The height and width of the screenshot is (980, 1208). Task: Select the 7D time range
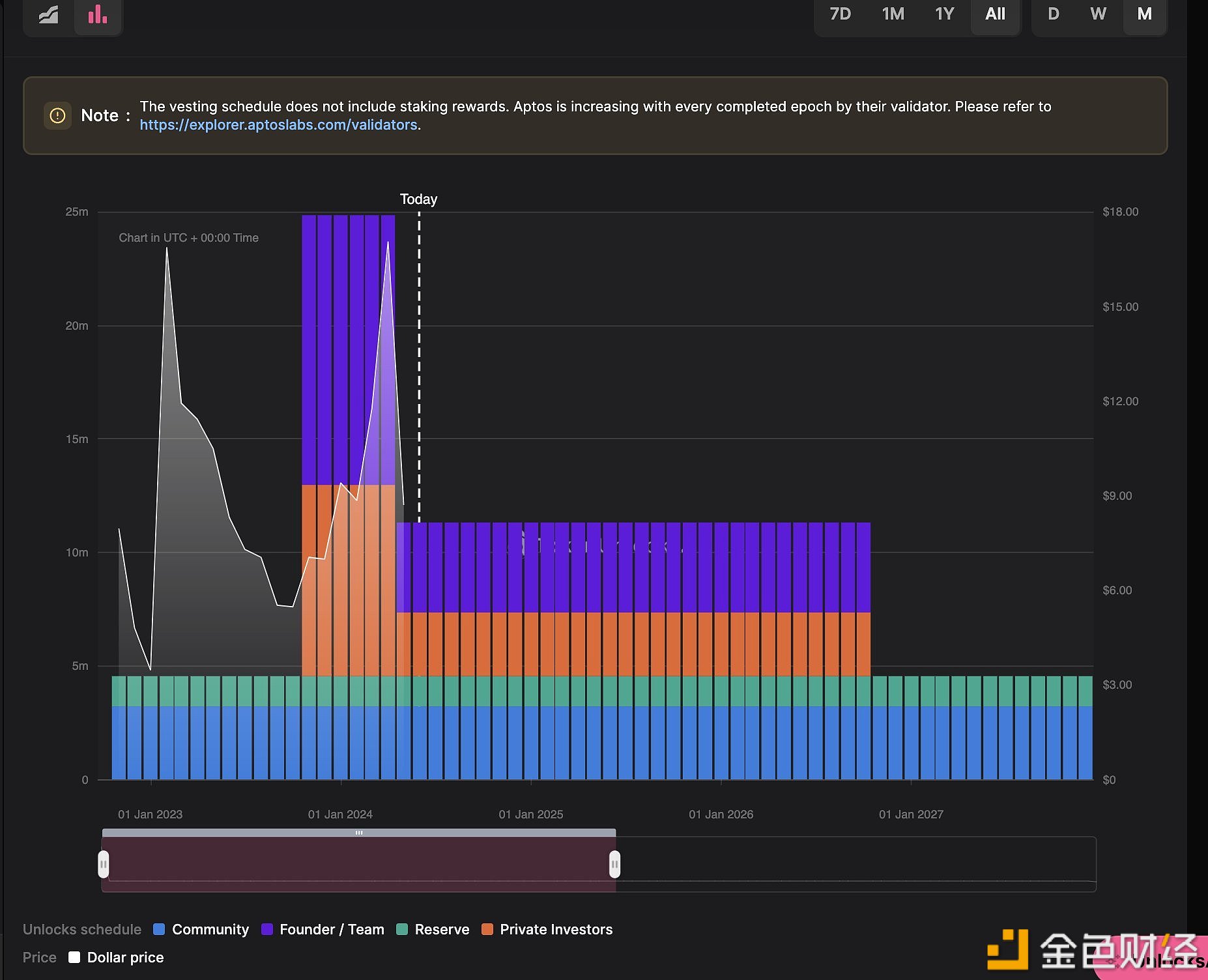[840, 14]
